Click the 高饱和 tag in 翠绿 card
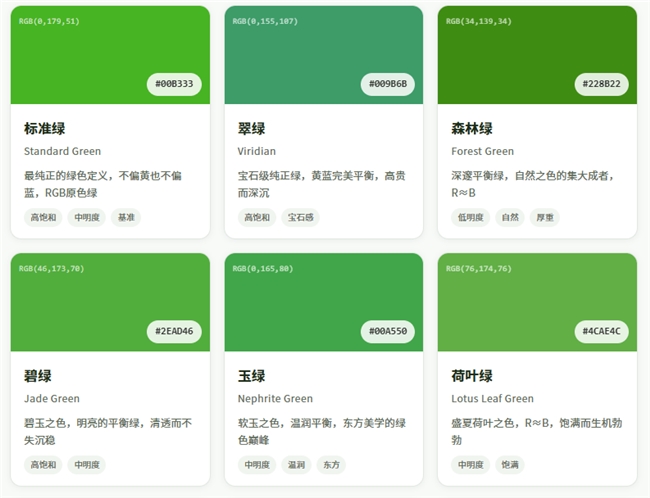Viewport: 650px width, 498px height. tap(257, 218)
